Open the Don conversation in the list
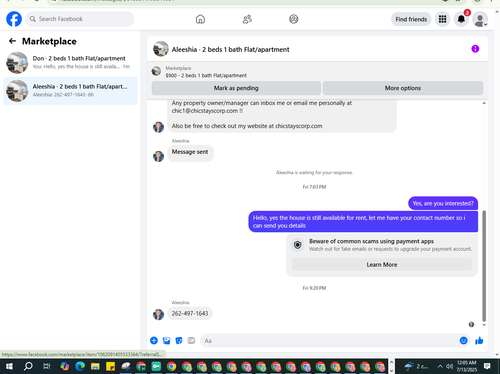 pos(70,62)
